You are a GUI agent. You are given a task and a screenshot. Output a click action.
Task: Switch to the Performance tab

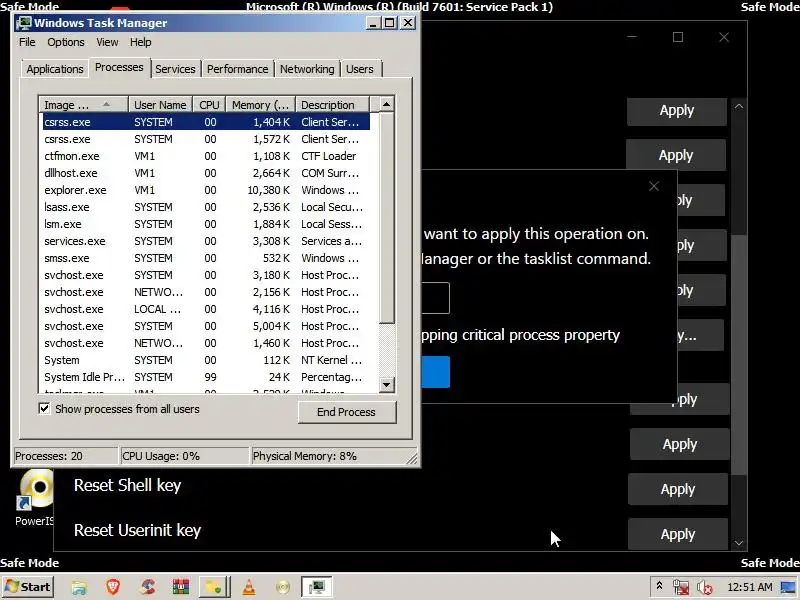coord(237,69)
